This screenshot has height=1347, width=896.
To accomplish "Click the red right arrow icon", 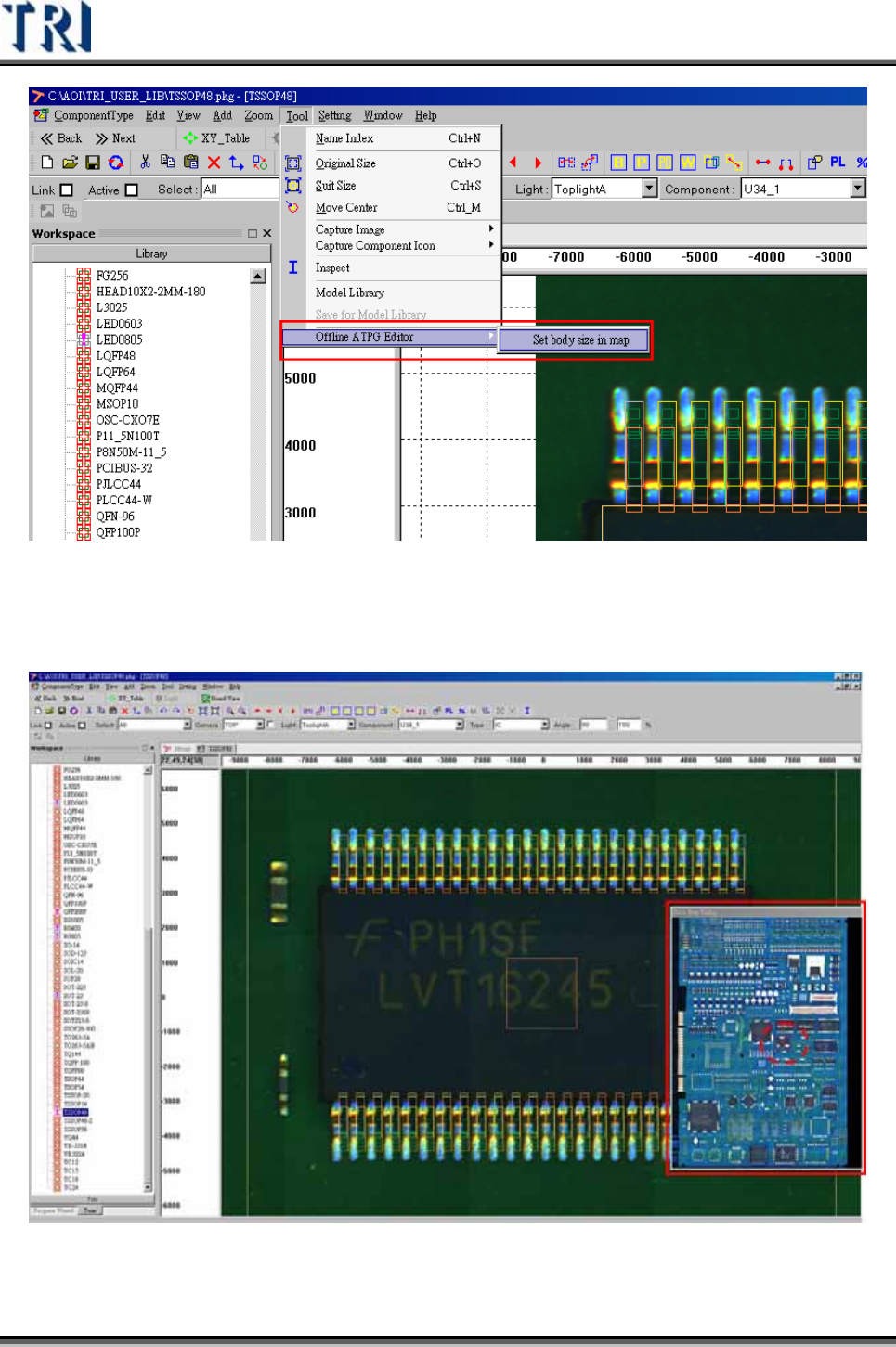I will [538, 163].
